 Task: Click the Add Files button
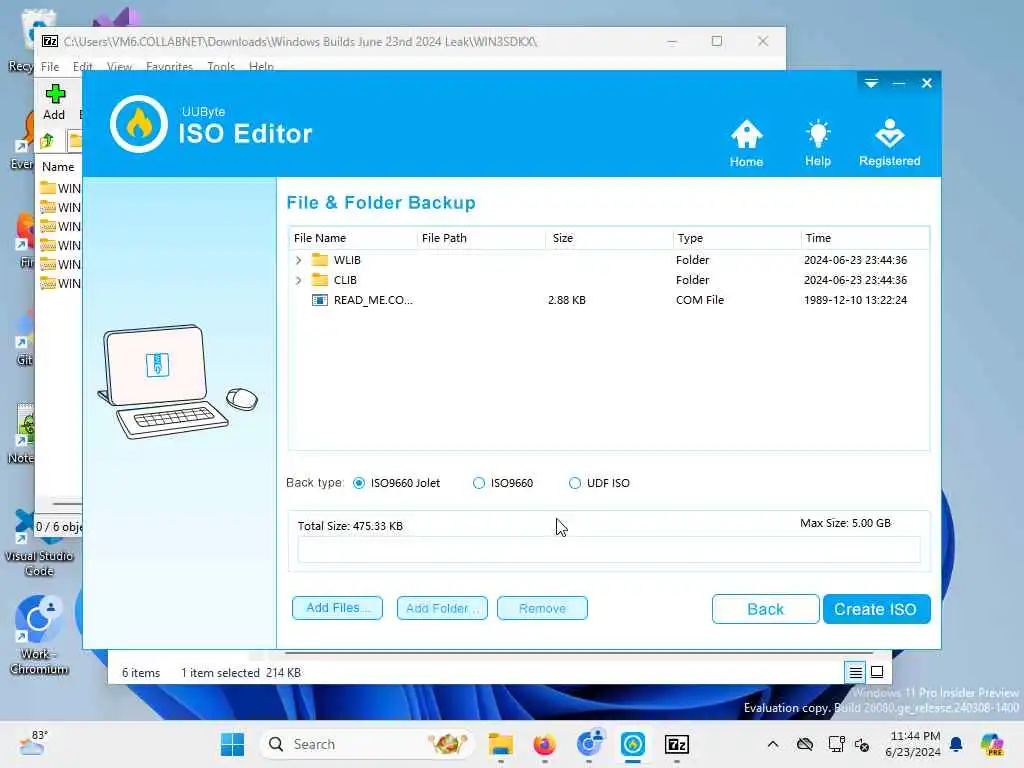pos(337,608)
